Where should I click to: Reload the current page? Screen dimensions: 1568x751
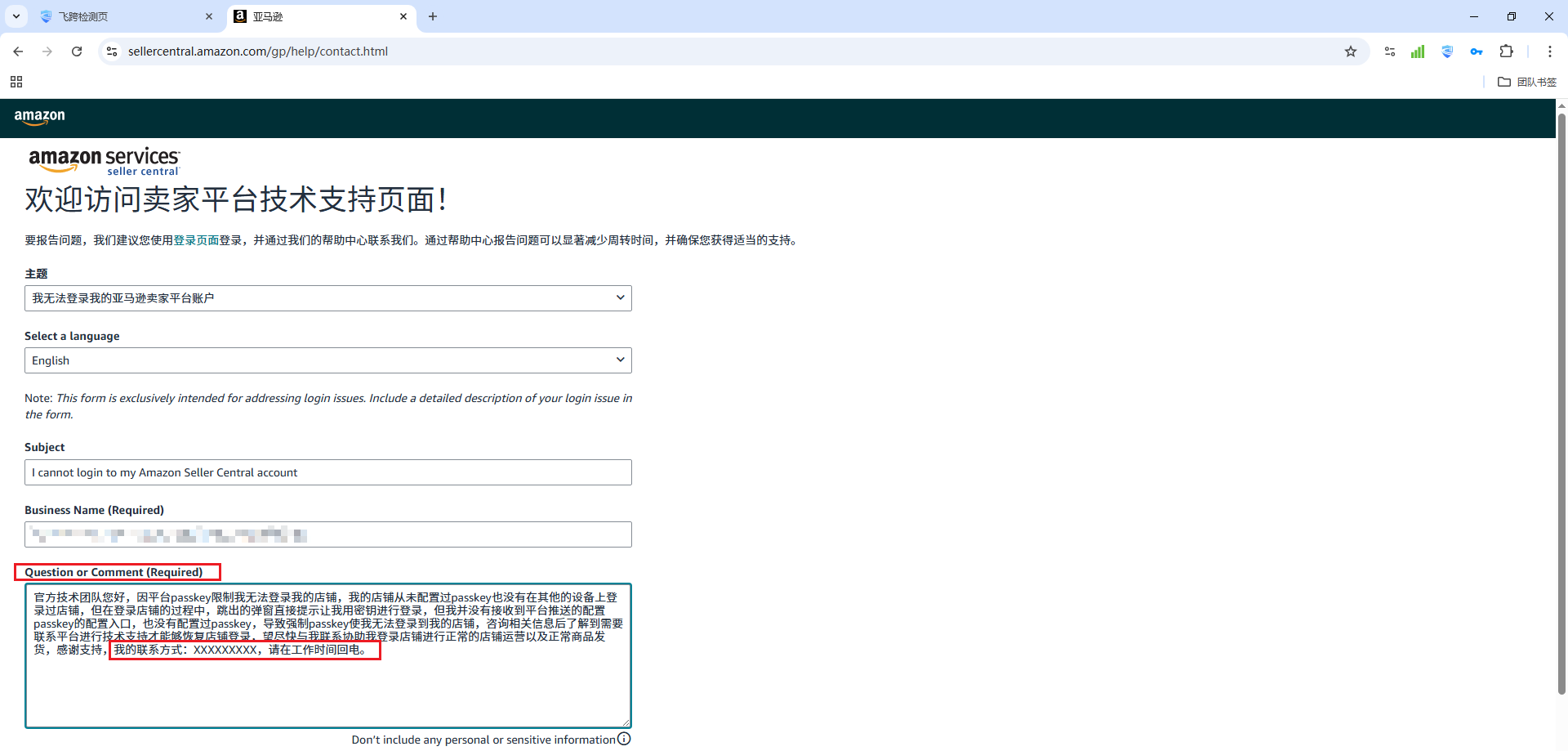click(x=77, y=51)
